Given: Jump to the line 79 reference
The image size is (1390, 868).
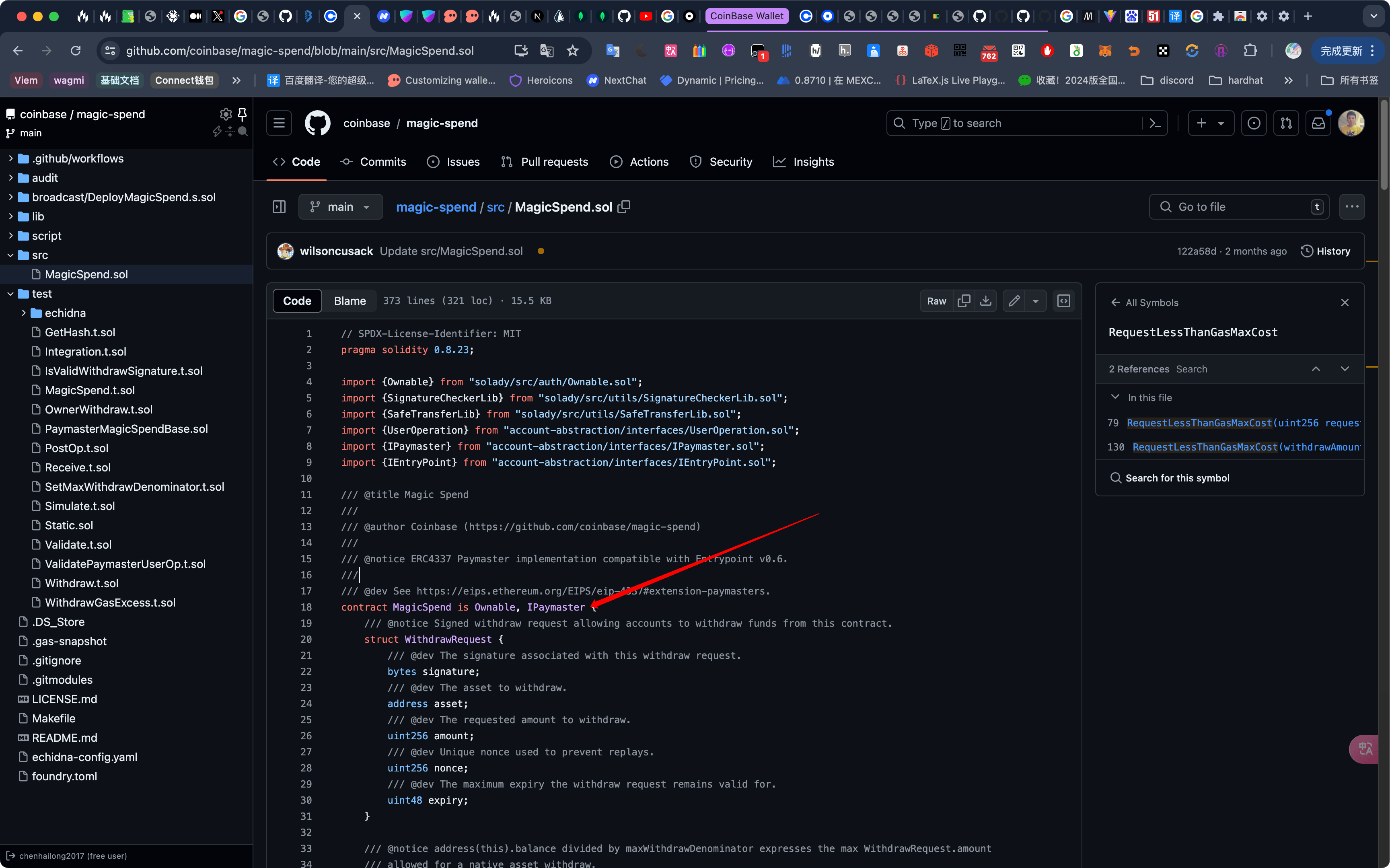Looking at the screenshot, I should [1234, 422].
